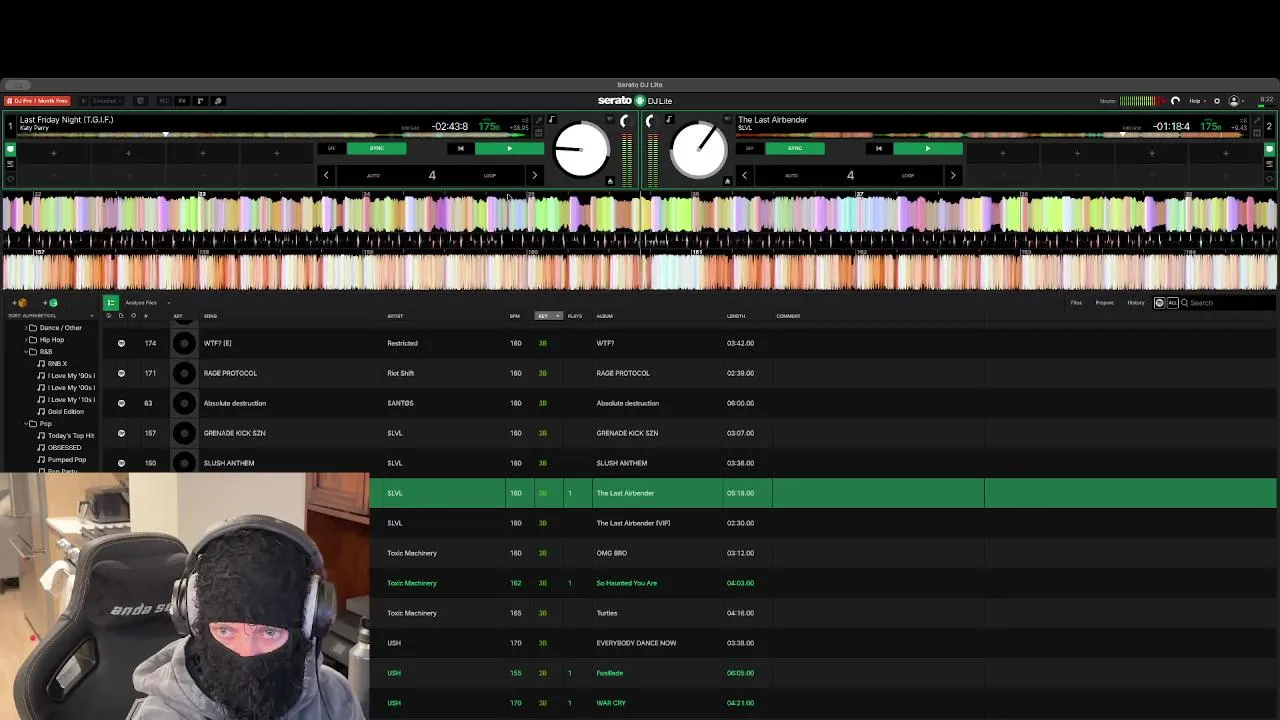
Task: Open the Analyze Files dropdown arrow
Action: pyautogui.click(x=169, y=303)
